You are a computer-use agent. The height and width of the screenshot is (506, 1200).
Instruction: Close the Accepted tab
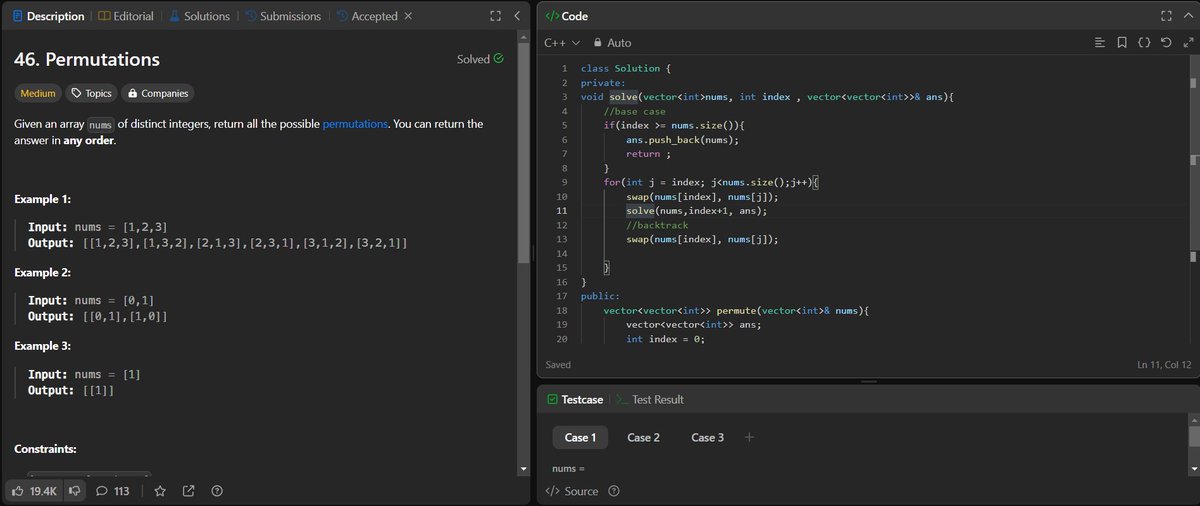point(407,16)
